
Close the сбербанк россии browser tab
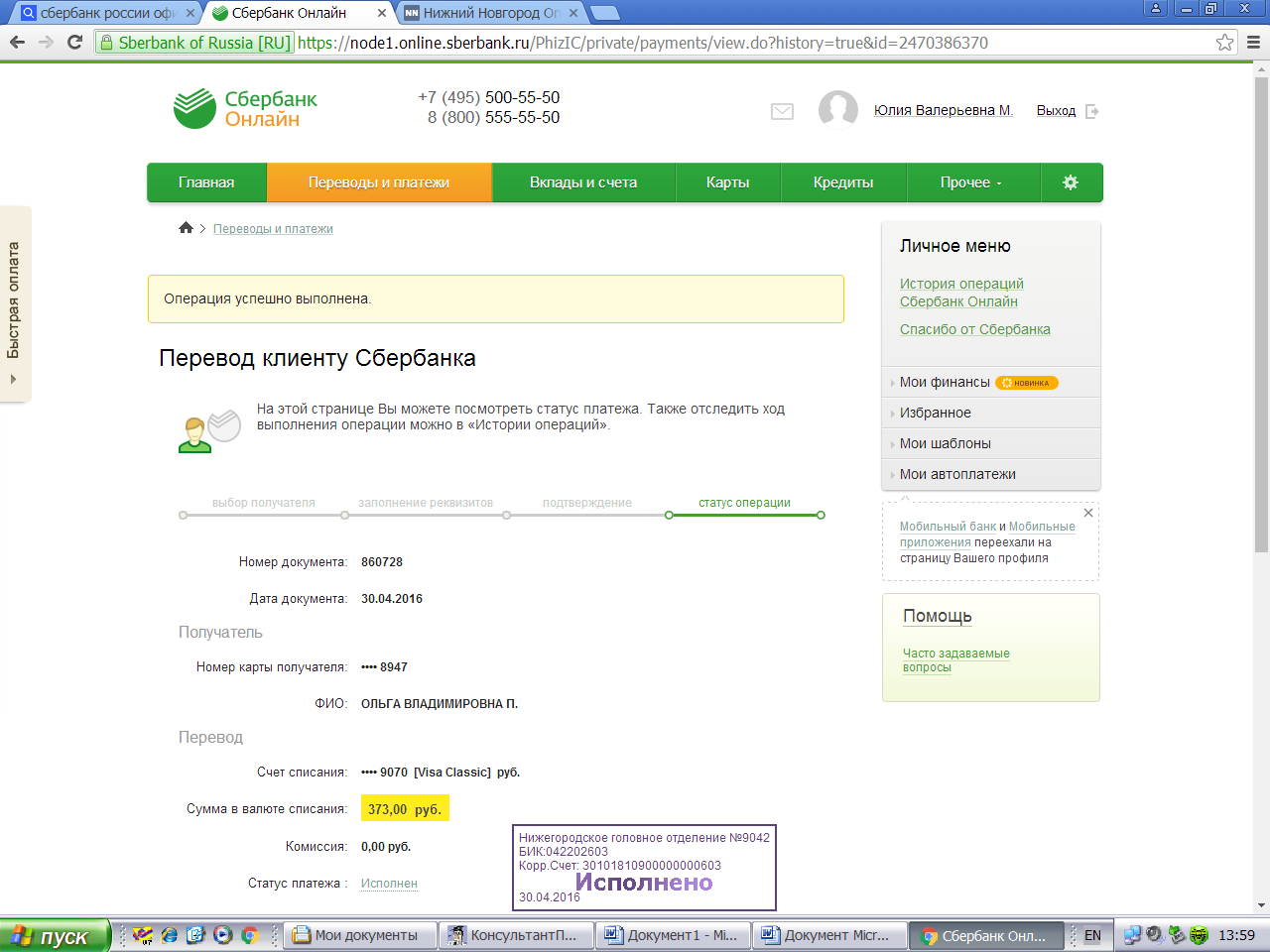coord(190,13)
